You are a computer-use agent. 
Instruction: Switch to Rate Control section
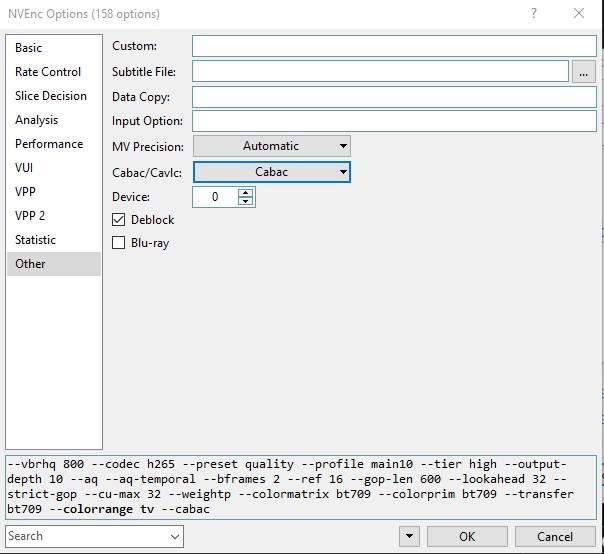pyautogui.click(x=54, y=72)
